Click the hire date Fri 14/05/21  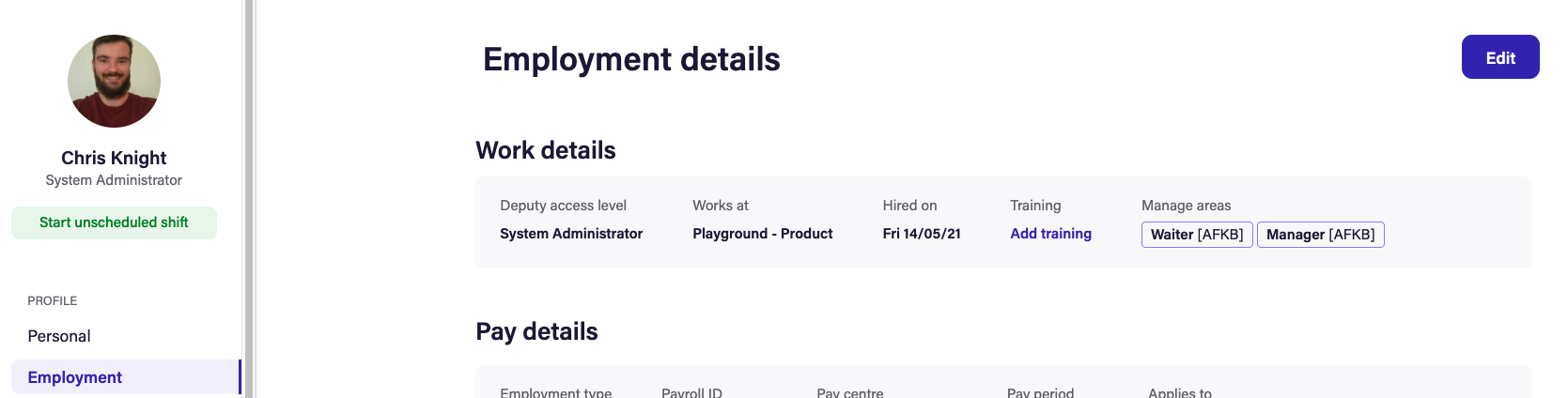pyautogui.click(x=922, y=234)
